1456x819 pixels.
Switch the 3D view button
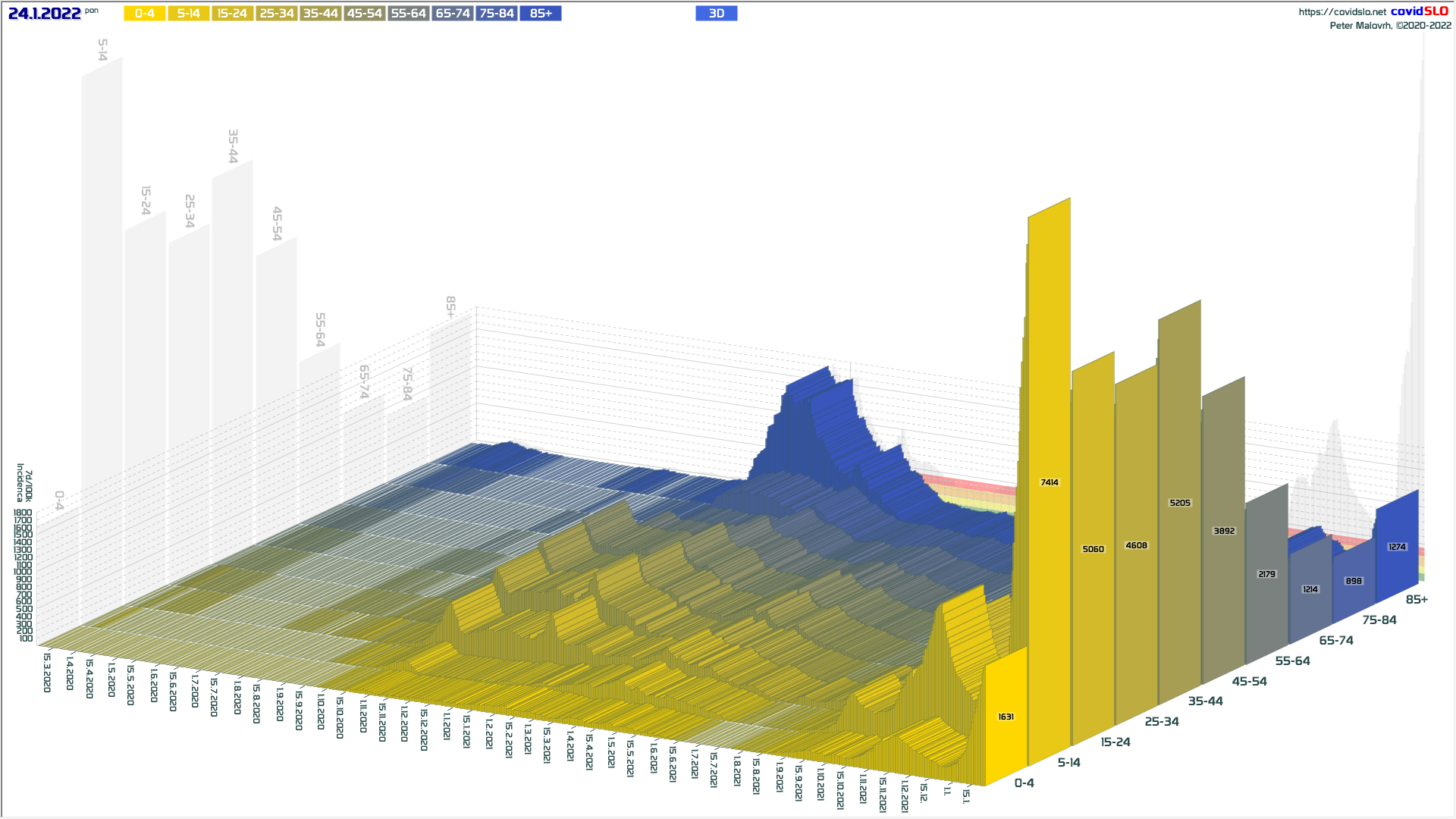pos(716,14)
